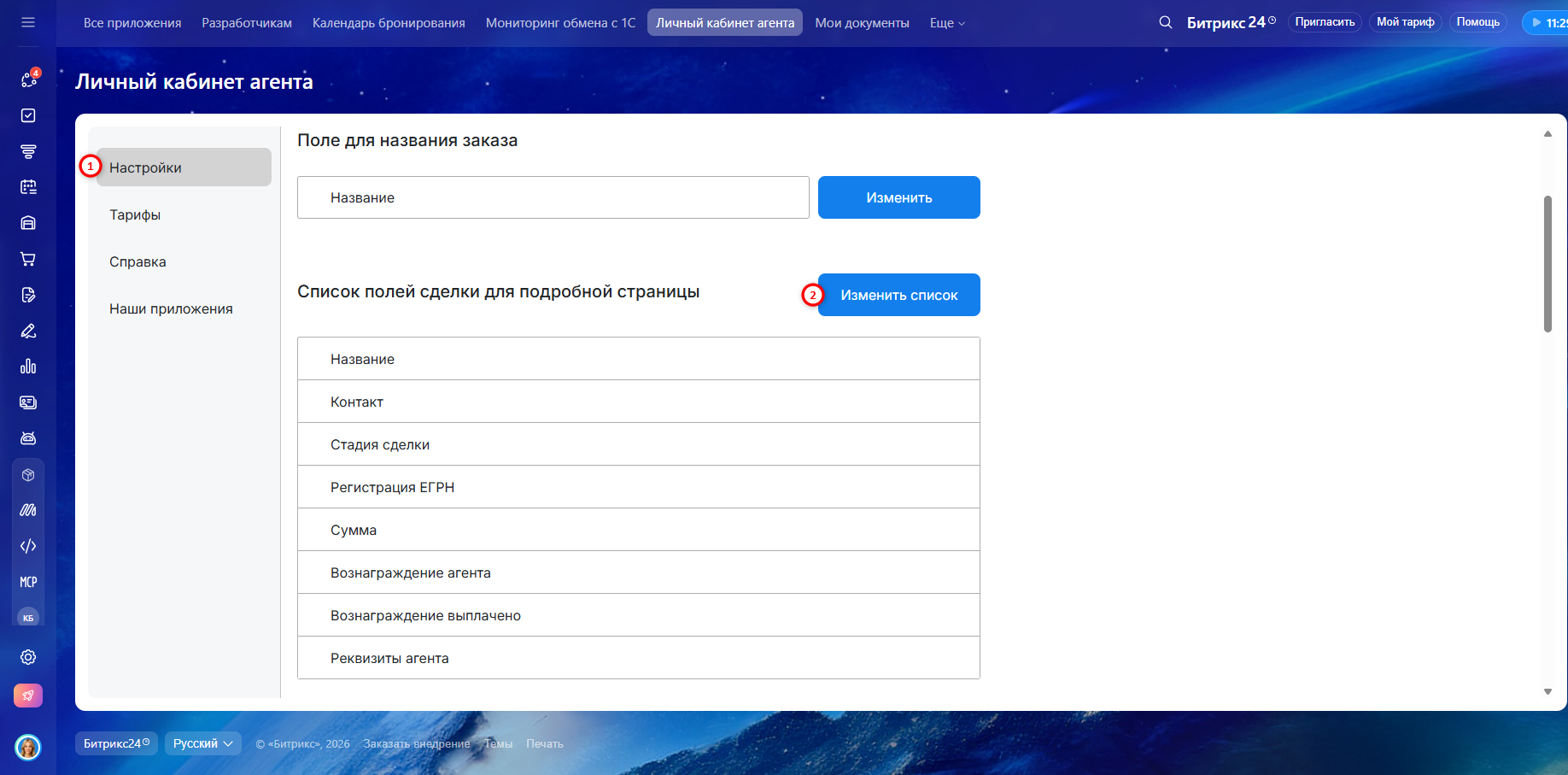
Task: Open the robot assistant icon in sidebar
Action: click(x=28, y=438)
